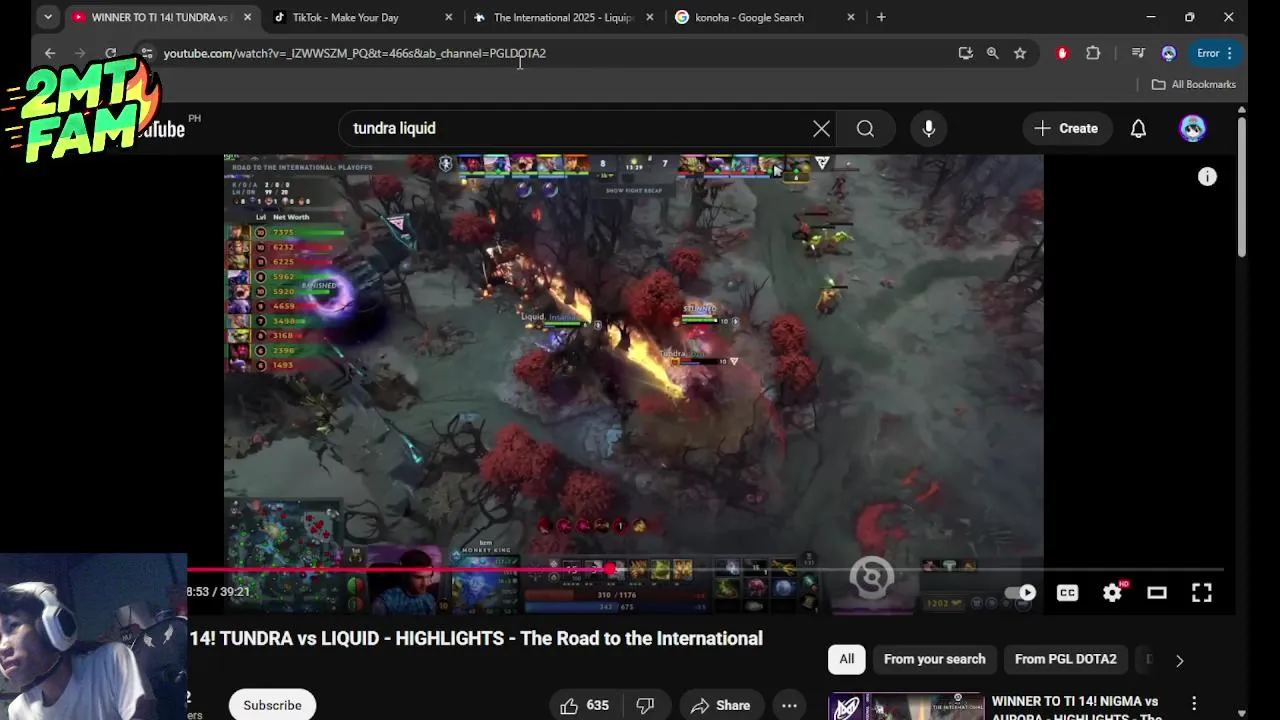Bookmark this page with the star

point(1020,53)
